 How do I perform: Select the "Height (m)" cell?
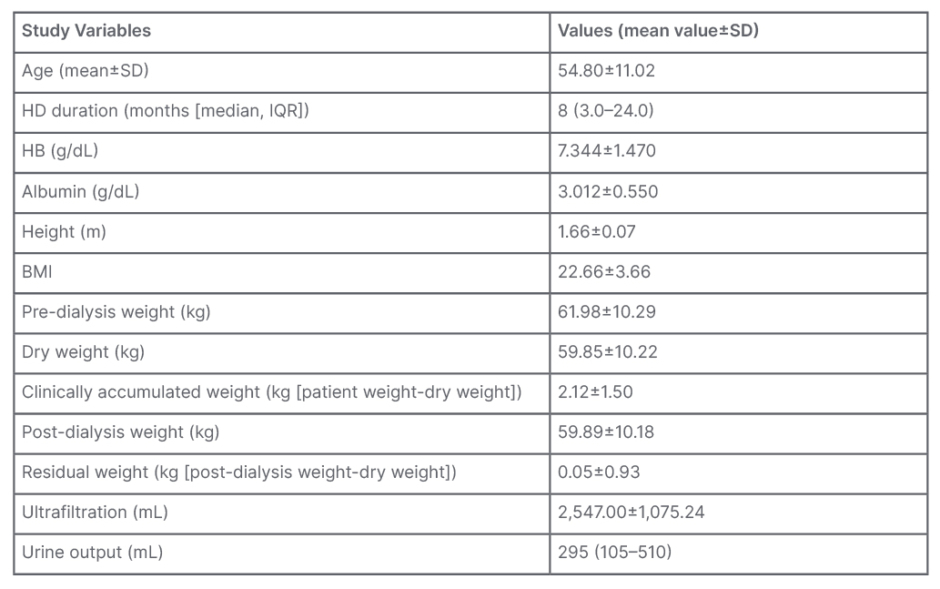click(x=64, y=232)
